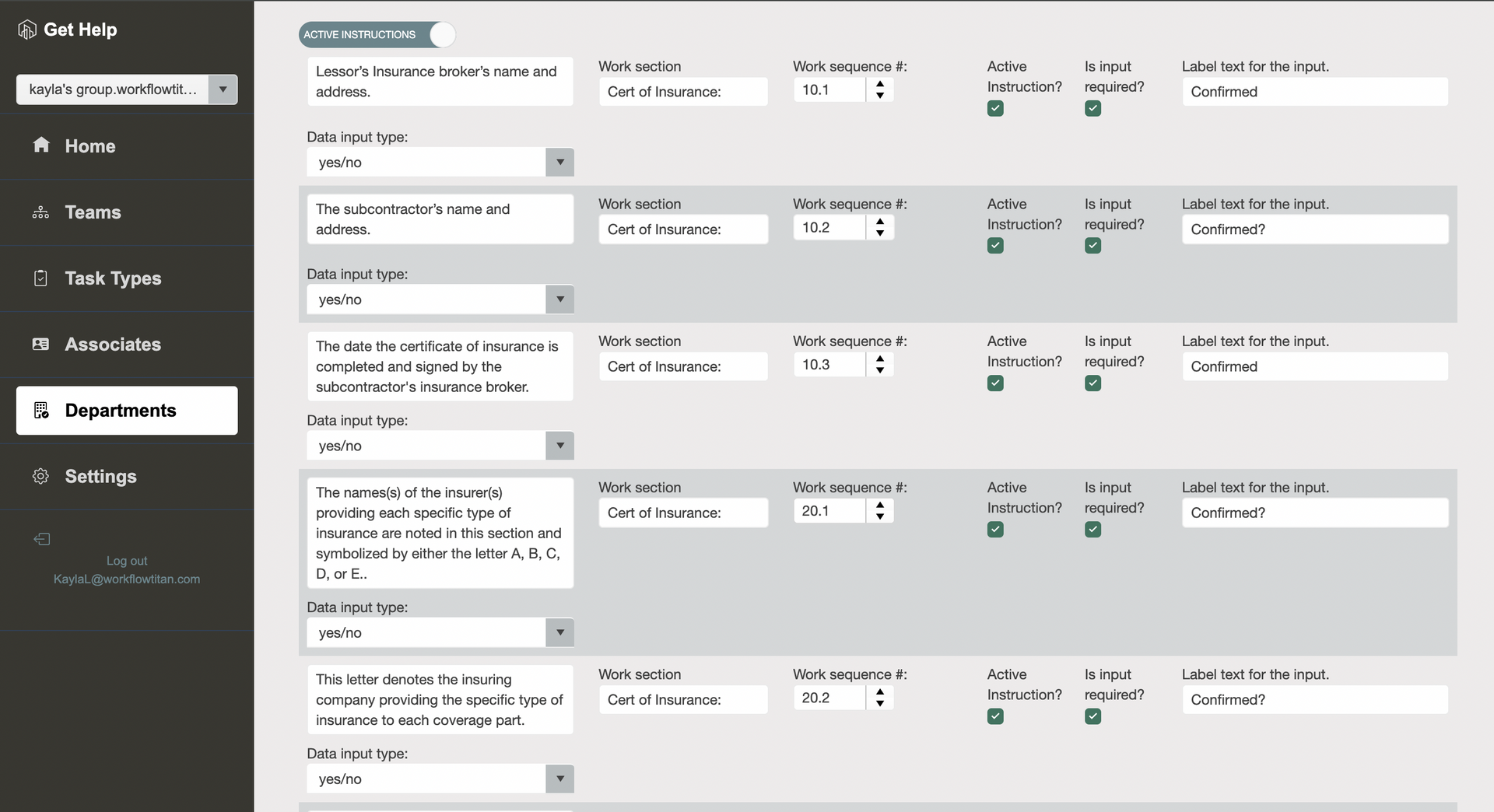Screen dimensions: 1494x812
Task: Open data input type dropdown for subcontractor's name
Action: click(440, 299)
